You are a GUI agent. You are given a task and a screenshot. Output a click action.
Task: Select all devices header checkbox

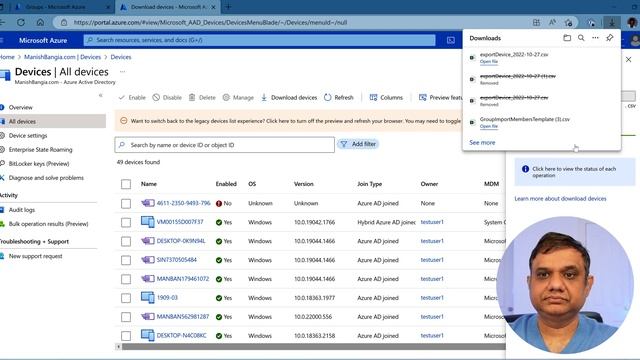pyautogui.click(x=126, y=184)
